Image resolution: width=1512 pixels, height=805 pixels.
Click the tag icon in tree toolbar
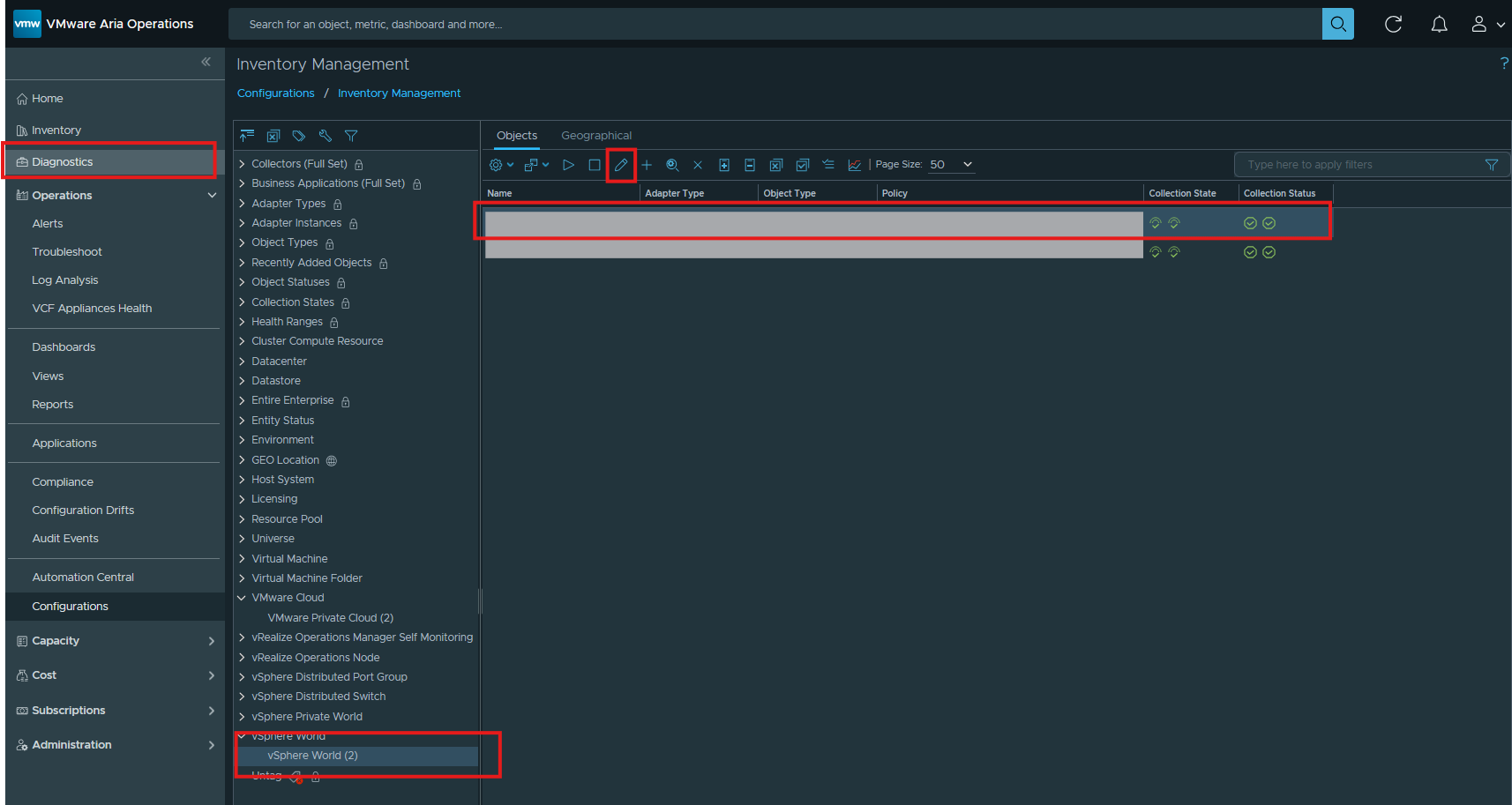coord(299,136)
